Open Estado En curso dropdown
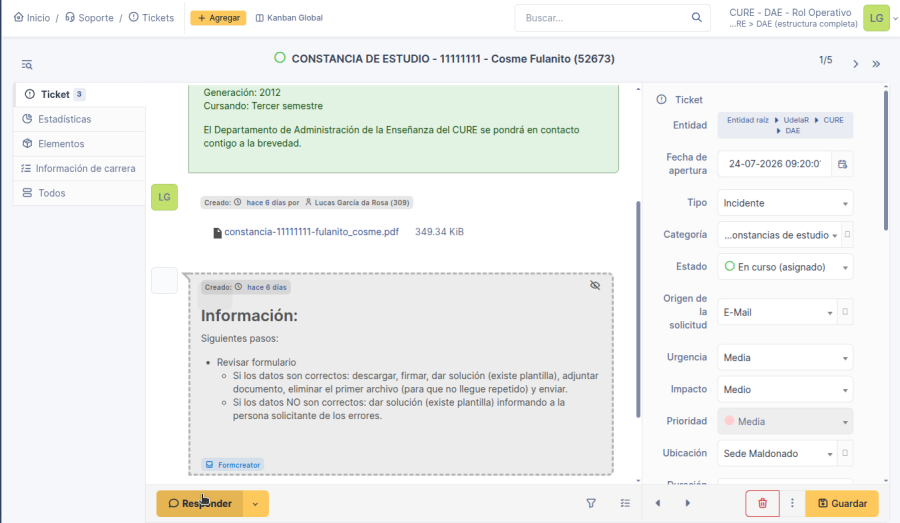The height and width of the screenshot is (523, 900). click(x=785, y=267)
